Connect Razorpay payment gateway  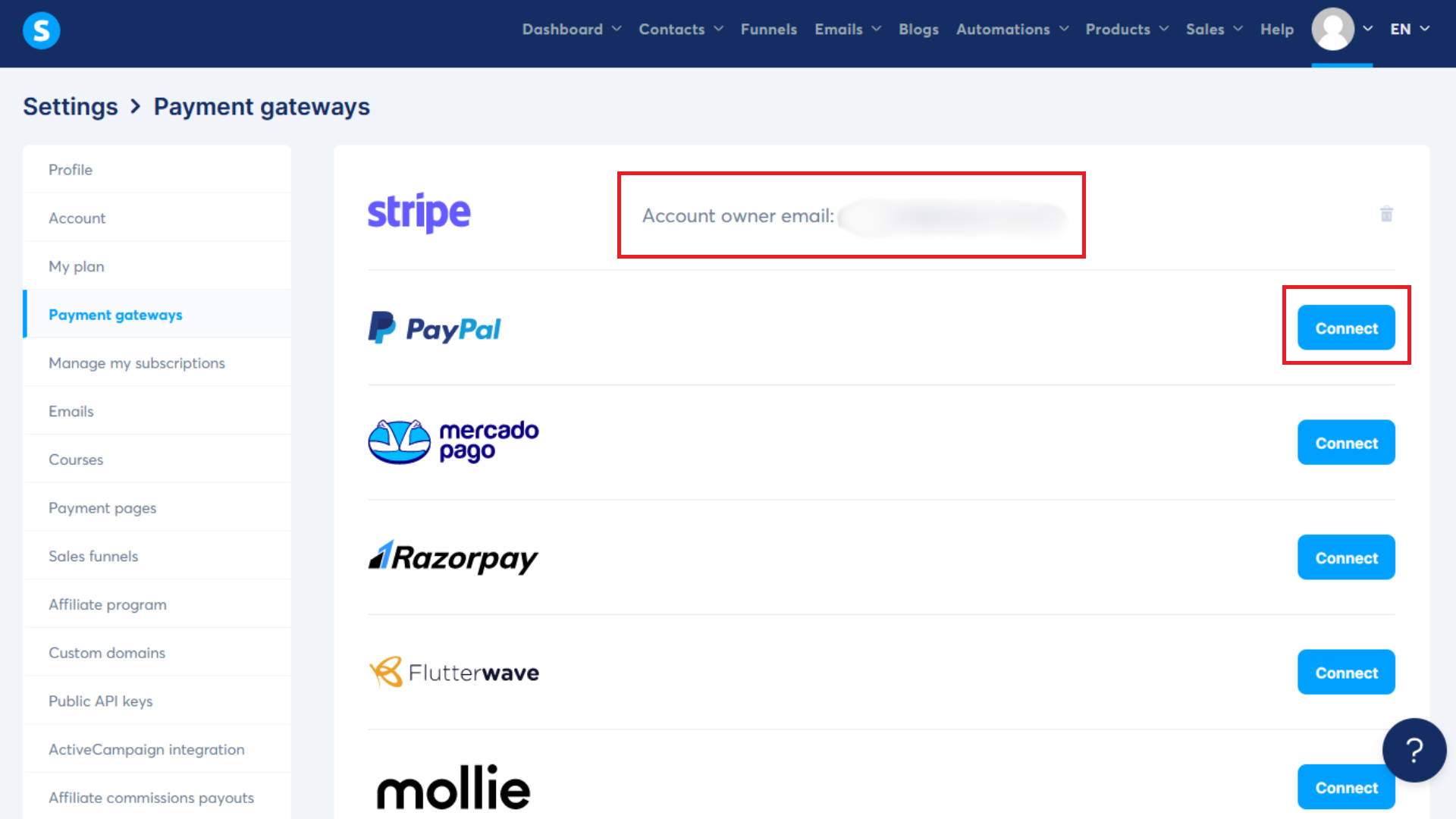tap(1346, 557)
